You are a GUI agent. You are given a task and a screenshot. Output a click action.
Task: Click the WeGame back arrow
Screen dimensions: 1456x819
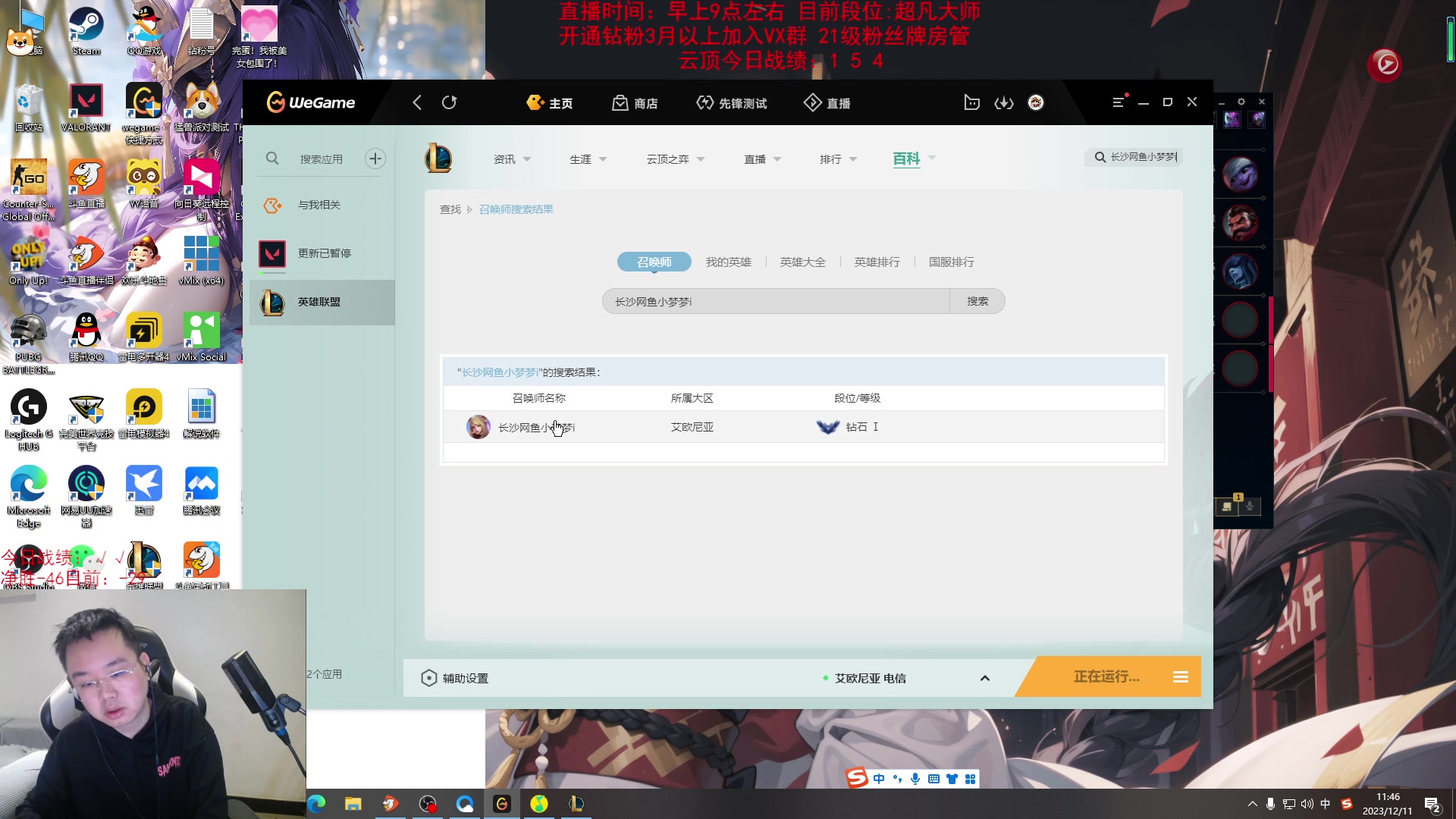coord(417,102)
